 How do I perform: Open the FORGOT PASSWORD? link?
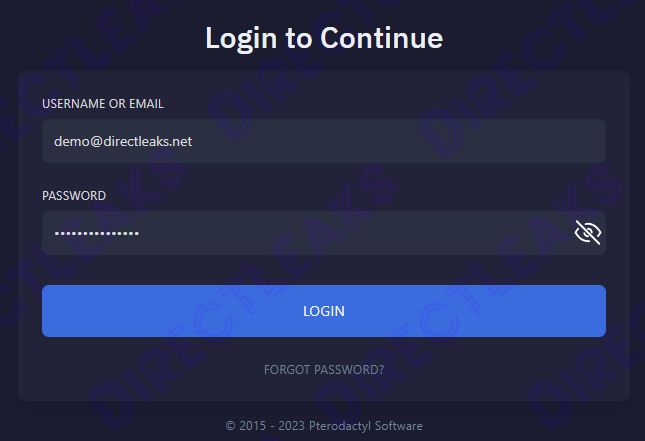coord(323,370)
